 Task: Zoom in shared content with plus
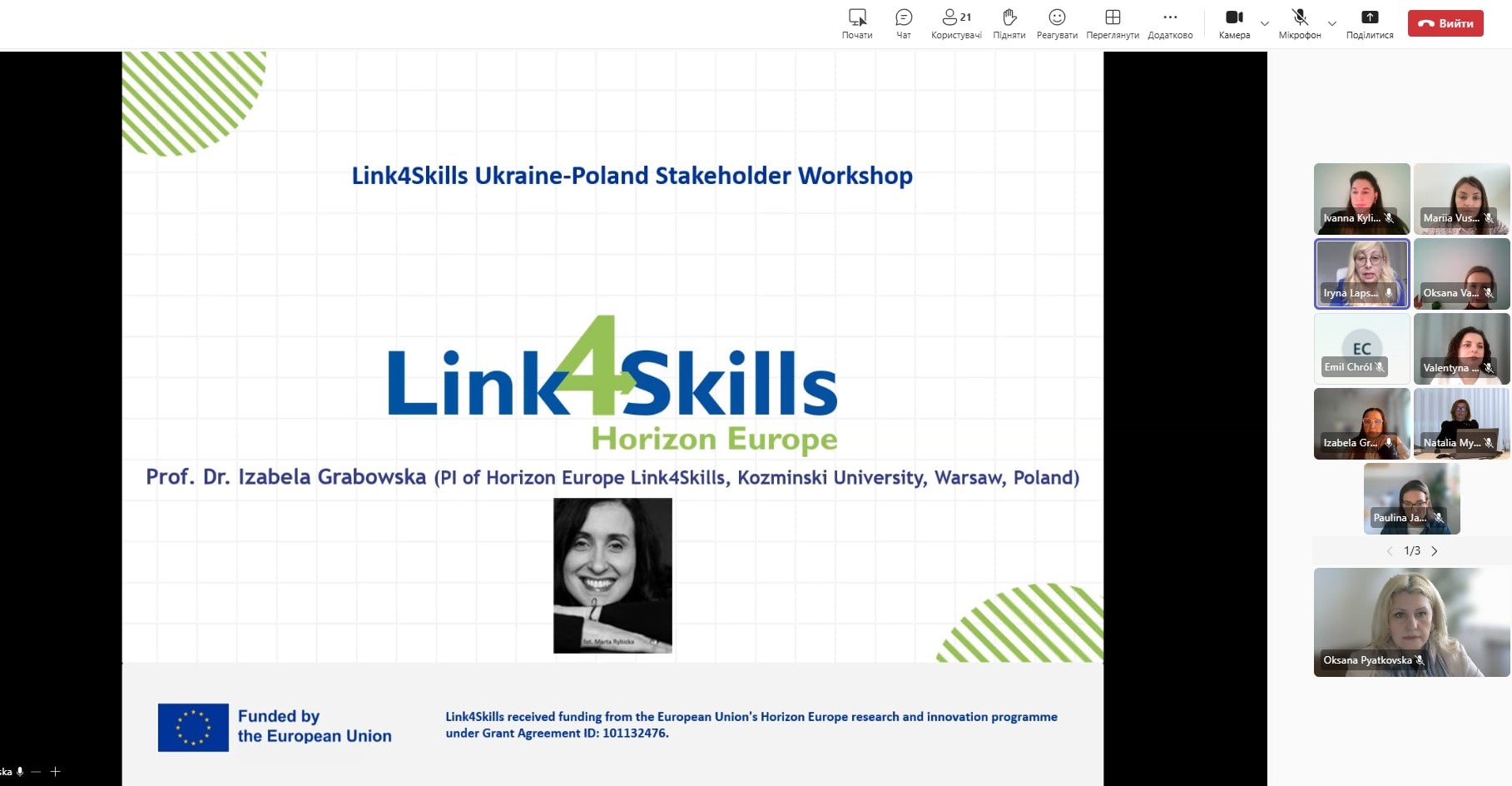coord(55,772)
